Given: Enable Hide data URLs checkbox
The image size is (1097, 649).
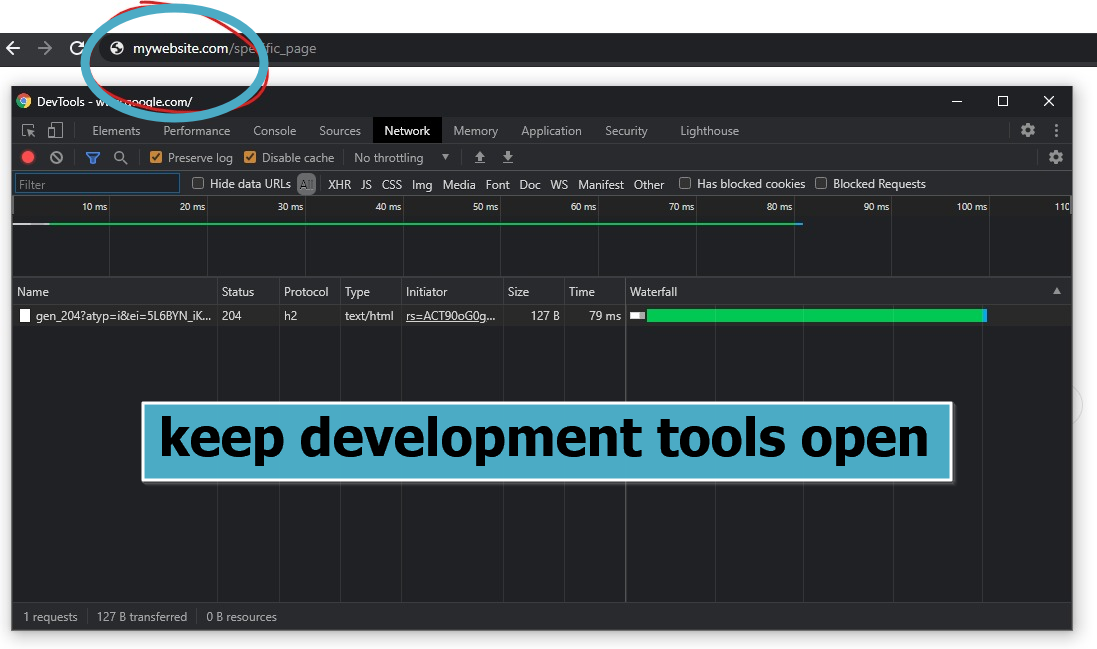Looking at the screenshot, I should (x=198, y=183).
